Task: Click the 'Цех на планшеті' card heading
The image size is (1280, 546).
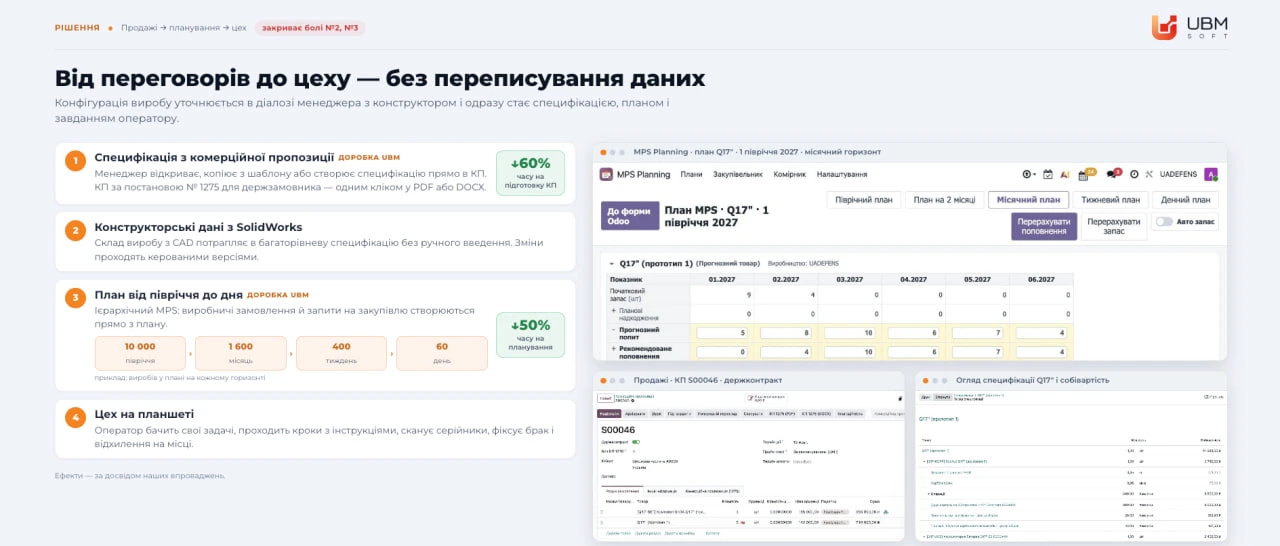Action: coord(144,414)
